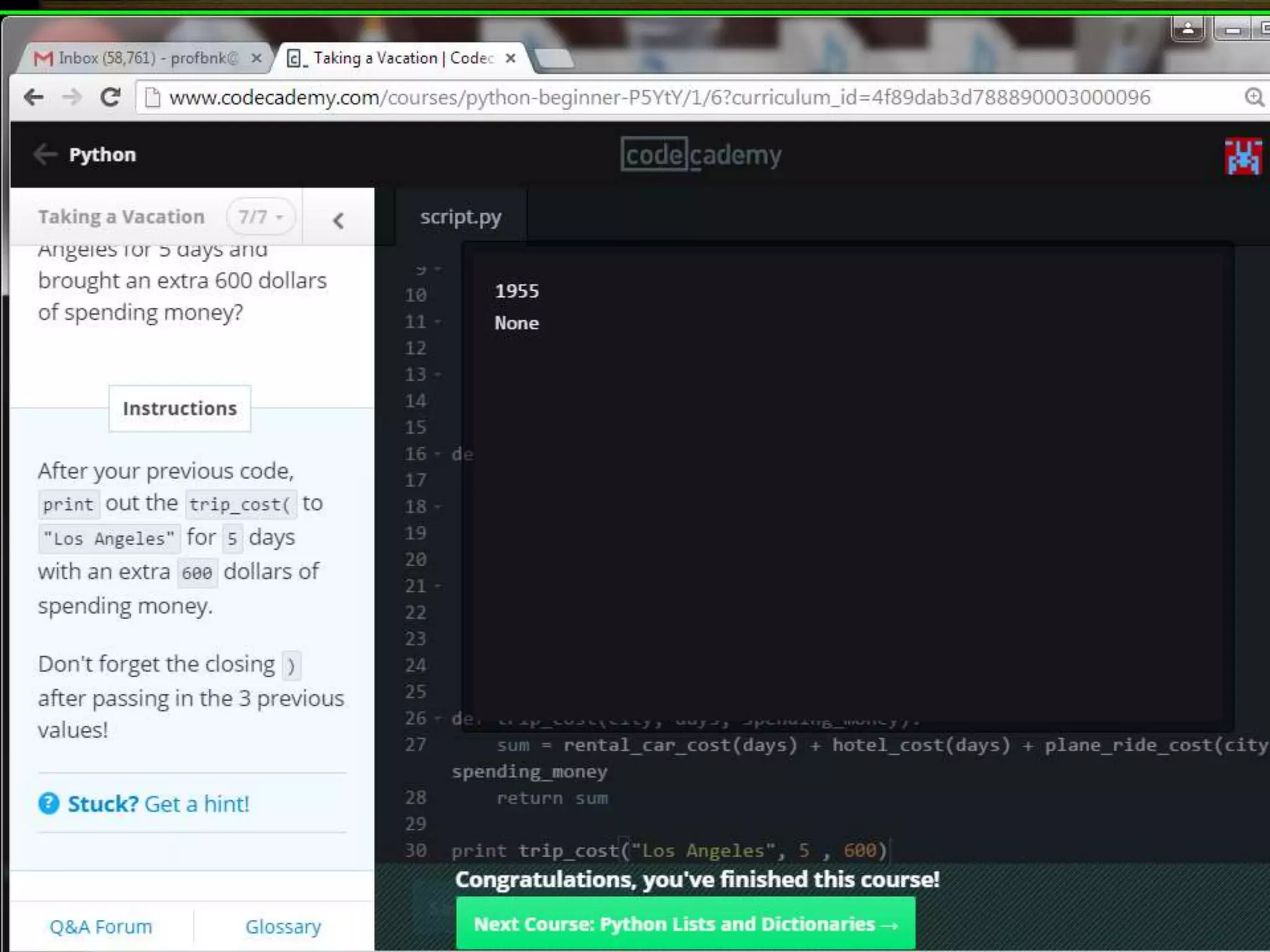Screen dimensions: 1270x952
Task: Click the trip_cost( snippet in instructions
Action: [240, 505]
